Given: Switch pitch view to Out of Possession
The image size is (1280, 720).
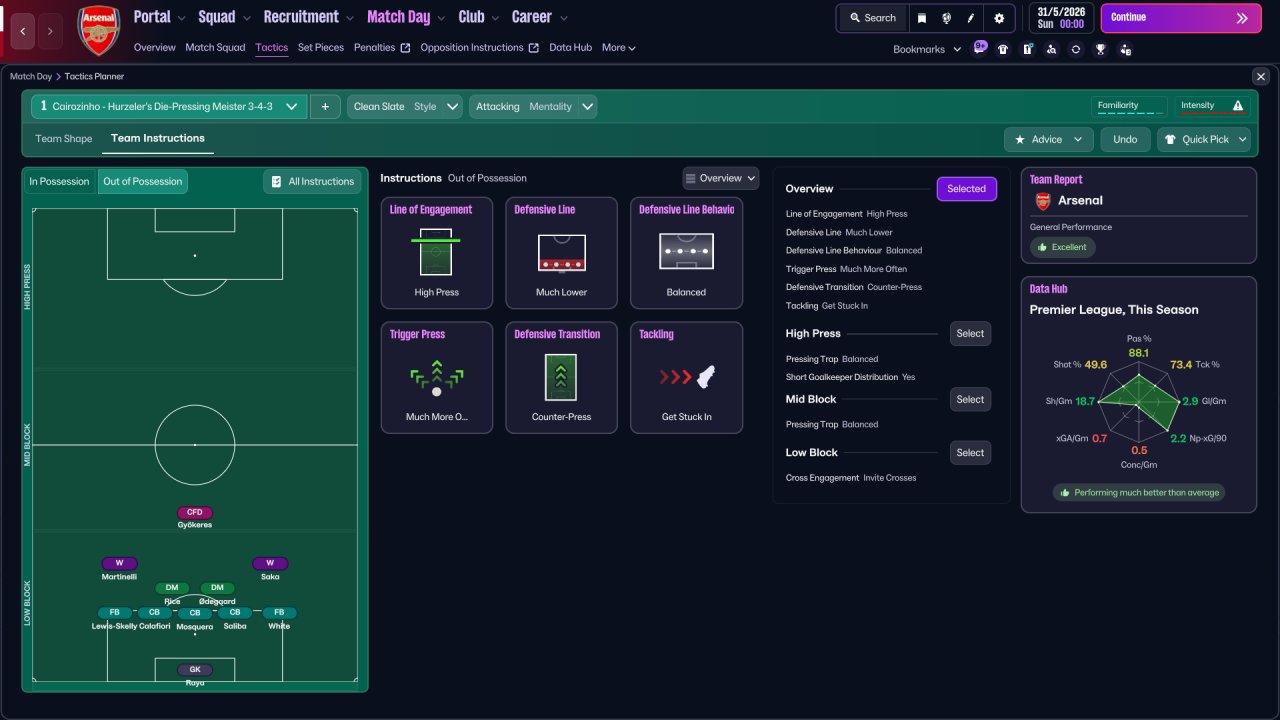Looking at the screenshot, I should [x=143, y=181].
